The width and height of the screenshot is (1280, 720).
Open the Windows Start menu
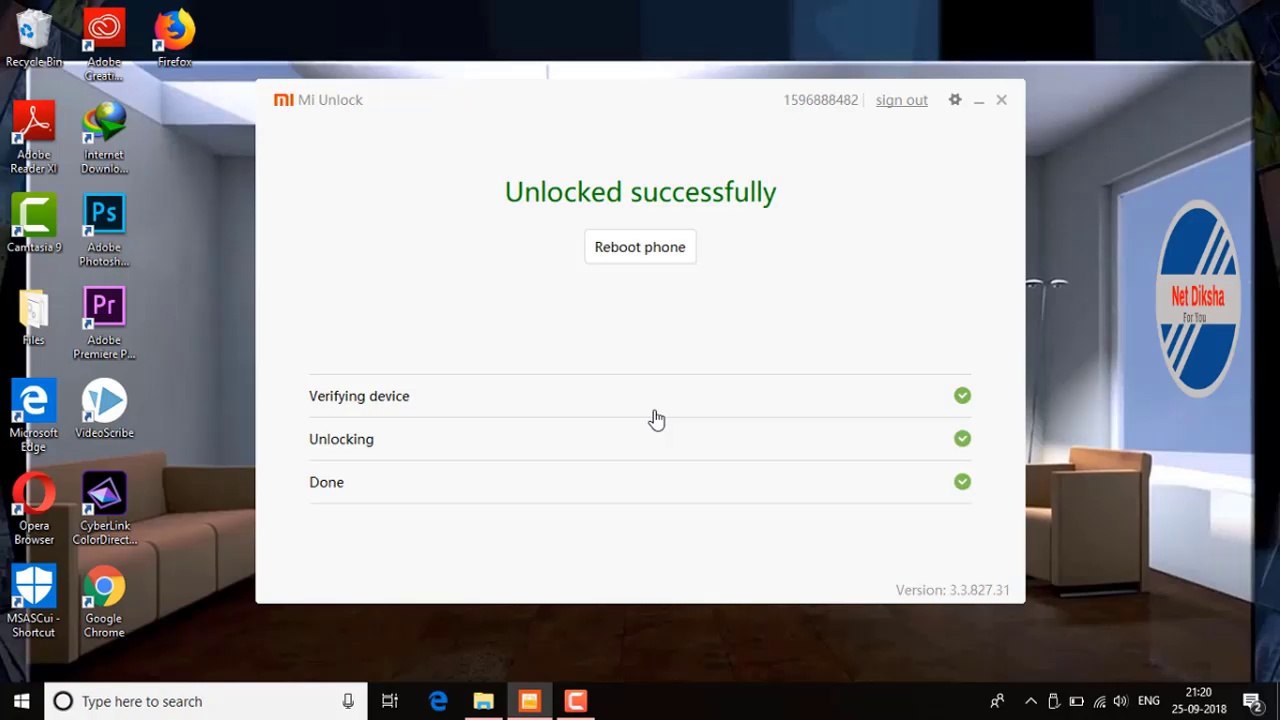tap(22, 701)
